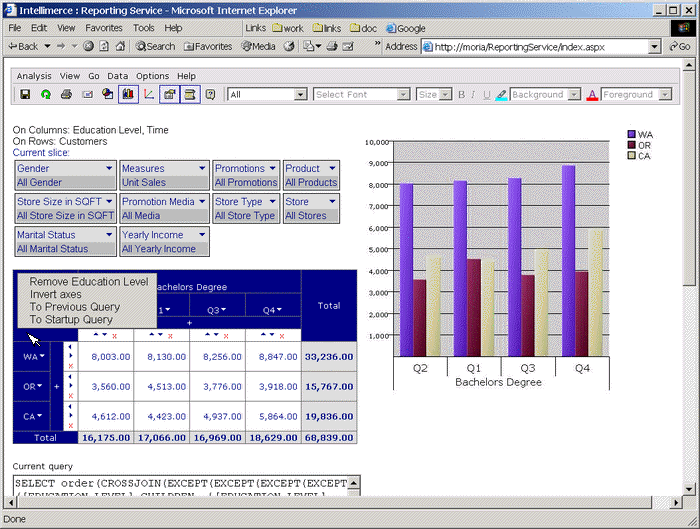Click the Print icon in analysis toolbar
The height and width of the screenshot is (529, 700).
pyautogui.click(x=67, y=94)
